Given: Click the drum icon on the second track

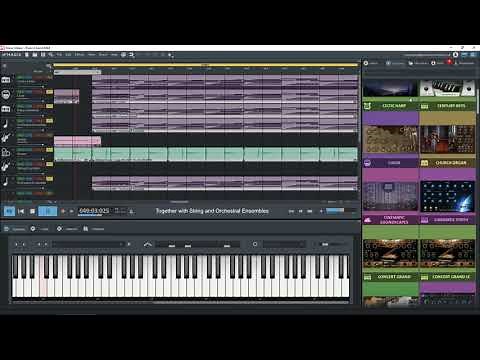Looking at the screenshot, I should coord(6,95).
